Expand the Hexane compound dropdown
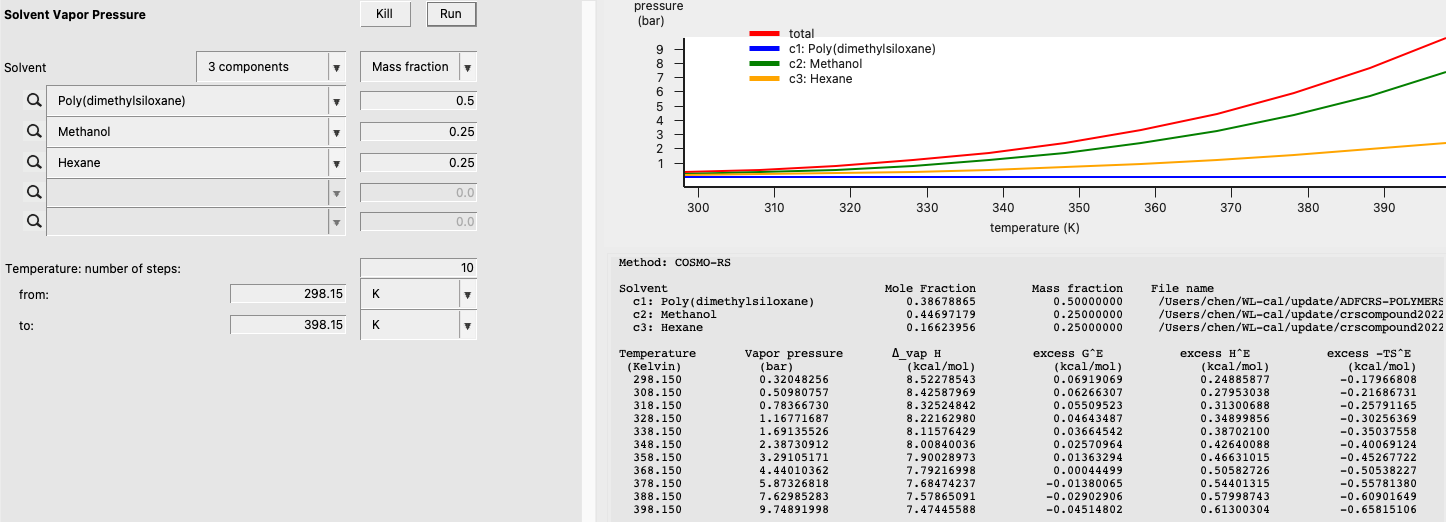The image size is (1446, 522). click(x=336, y=162)
